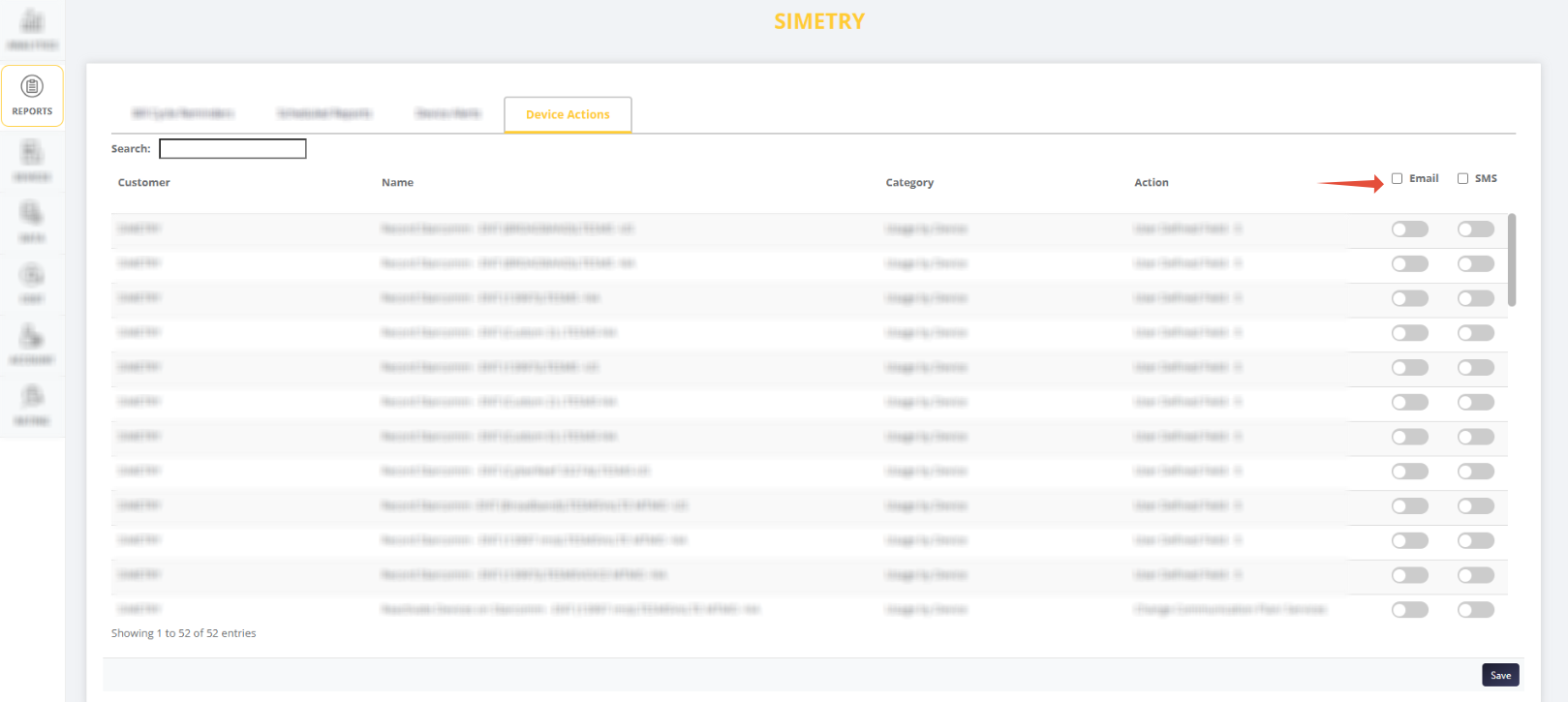Sort table by Category column header

tap(909, 182)
